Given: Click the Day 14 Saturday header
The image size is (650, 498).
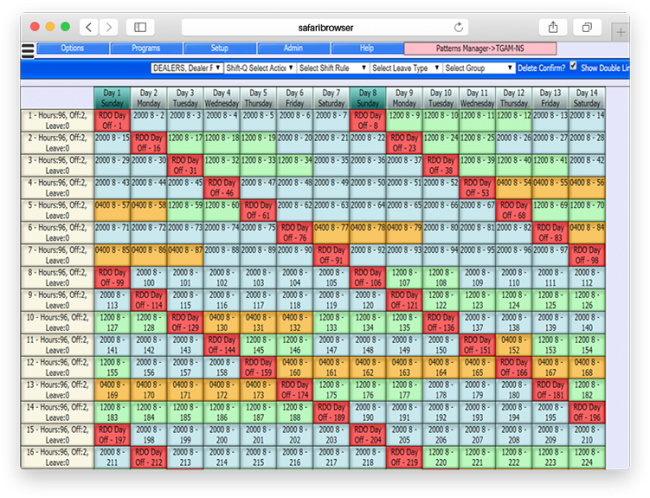Looking at the screenshot, I should [x=587, y=98].
